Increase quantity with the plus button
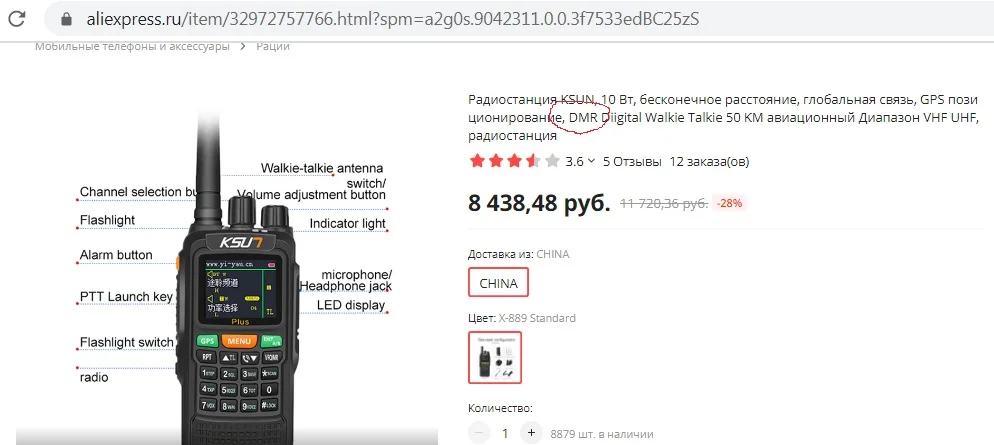994x445 pixels. pos(531,434)
